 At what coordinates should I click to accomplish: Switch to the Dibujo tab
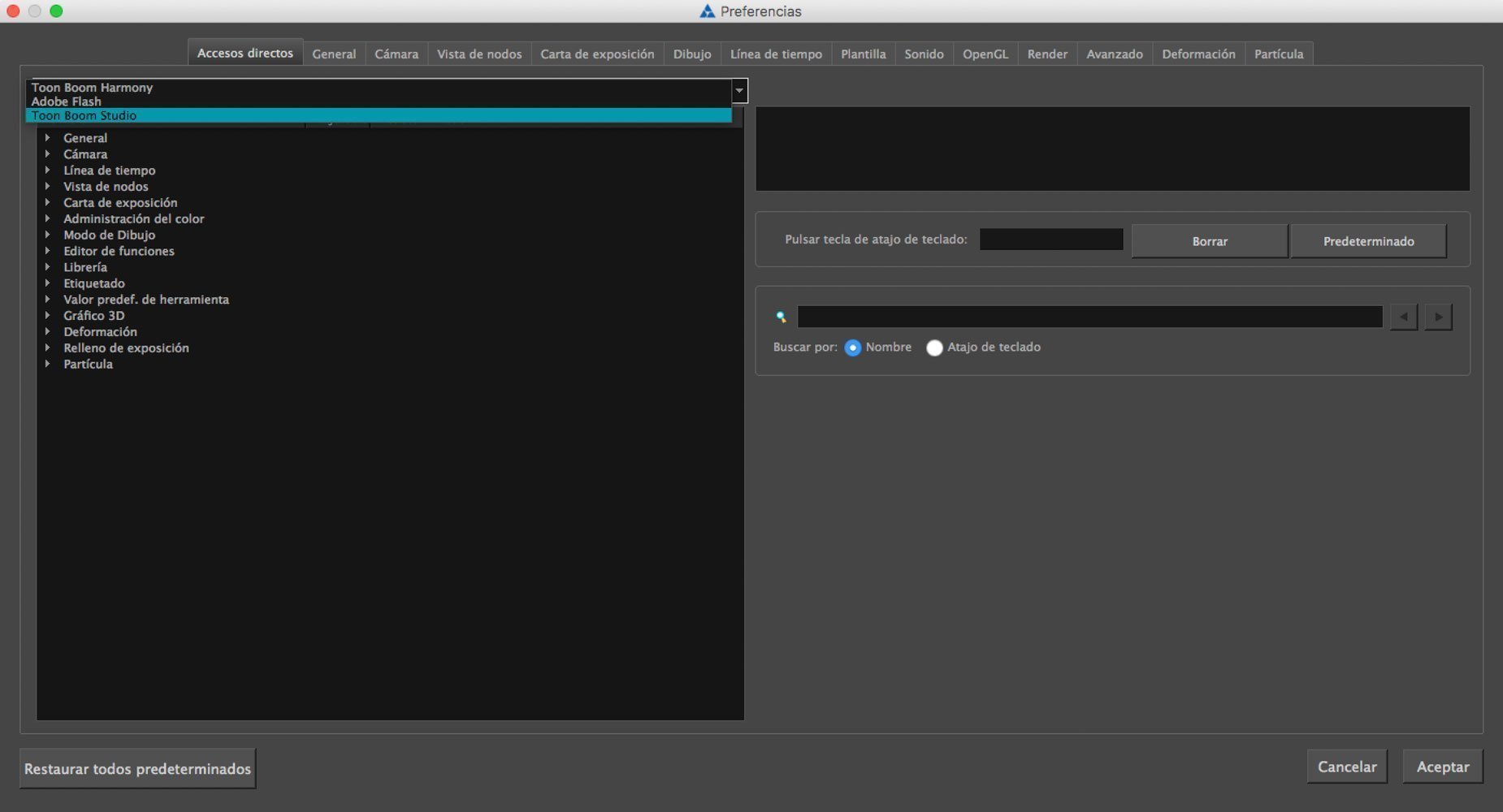(x=692, y=54)
